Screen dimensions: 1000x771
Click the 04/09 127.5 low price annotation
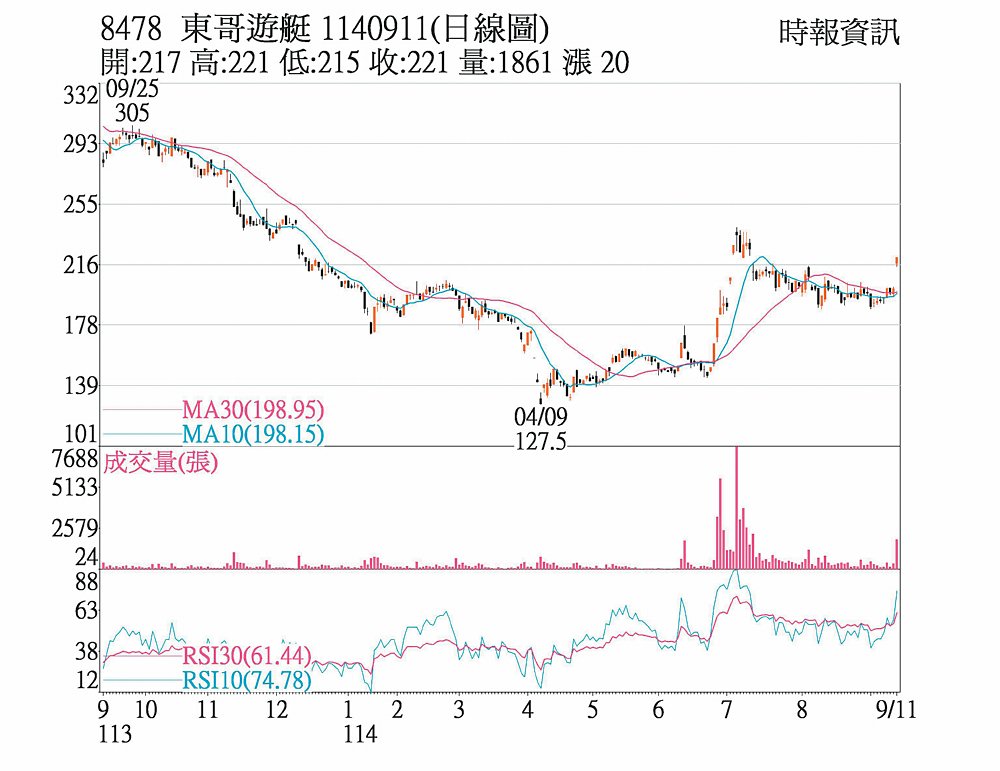point(540,429)
